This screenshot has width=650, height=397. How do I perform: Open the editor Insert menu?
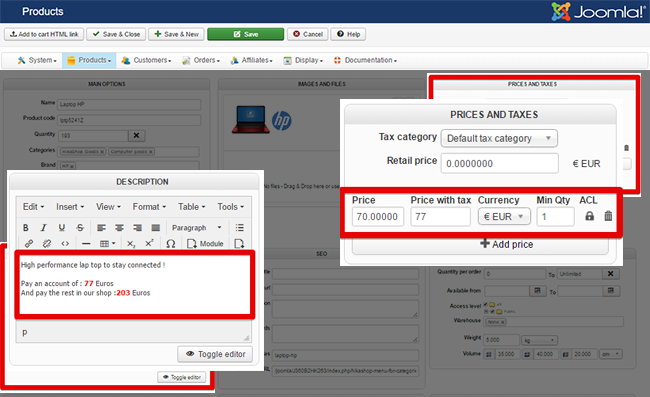(x=70, y=206)
